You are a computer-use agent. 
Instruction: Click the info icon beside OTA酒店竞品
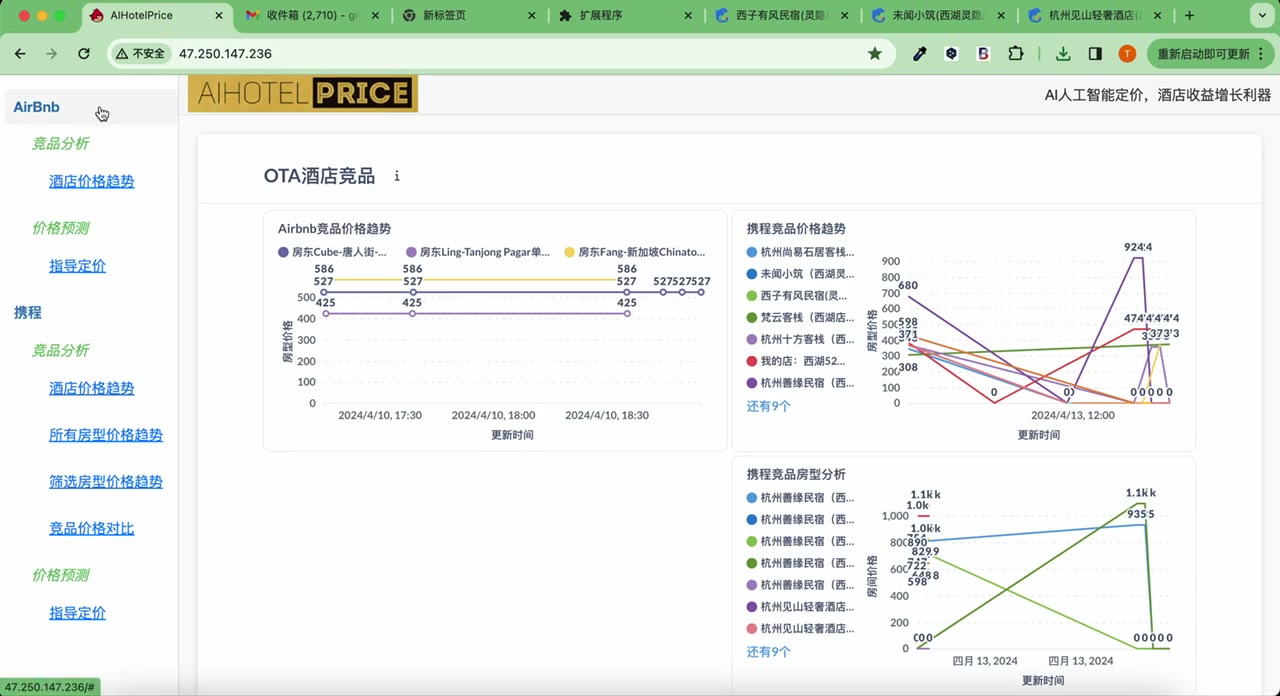[397, 176]
